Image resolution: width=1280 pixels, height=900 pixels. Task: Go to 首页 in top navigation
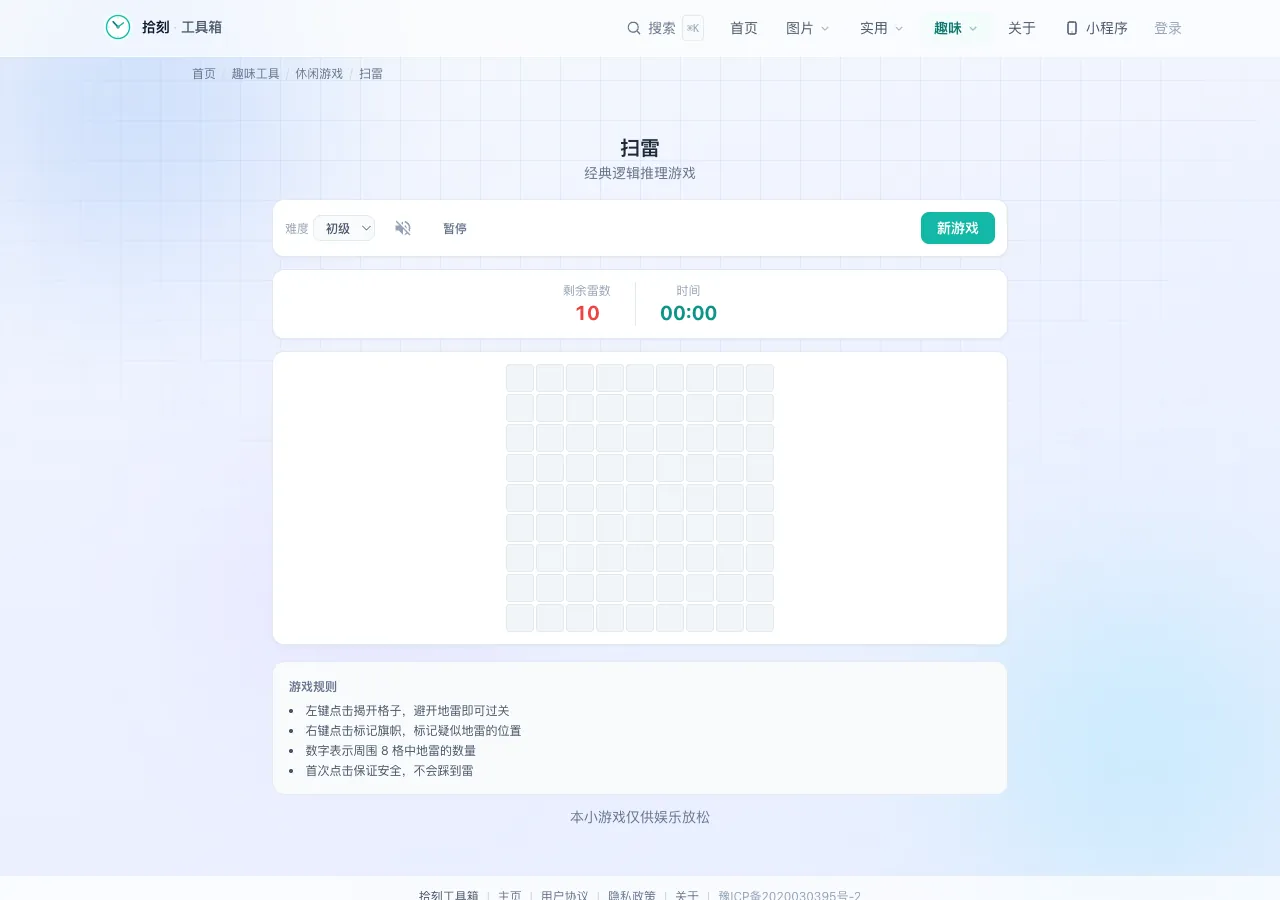pyautogui.click(x=744, y=28)
